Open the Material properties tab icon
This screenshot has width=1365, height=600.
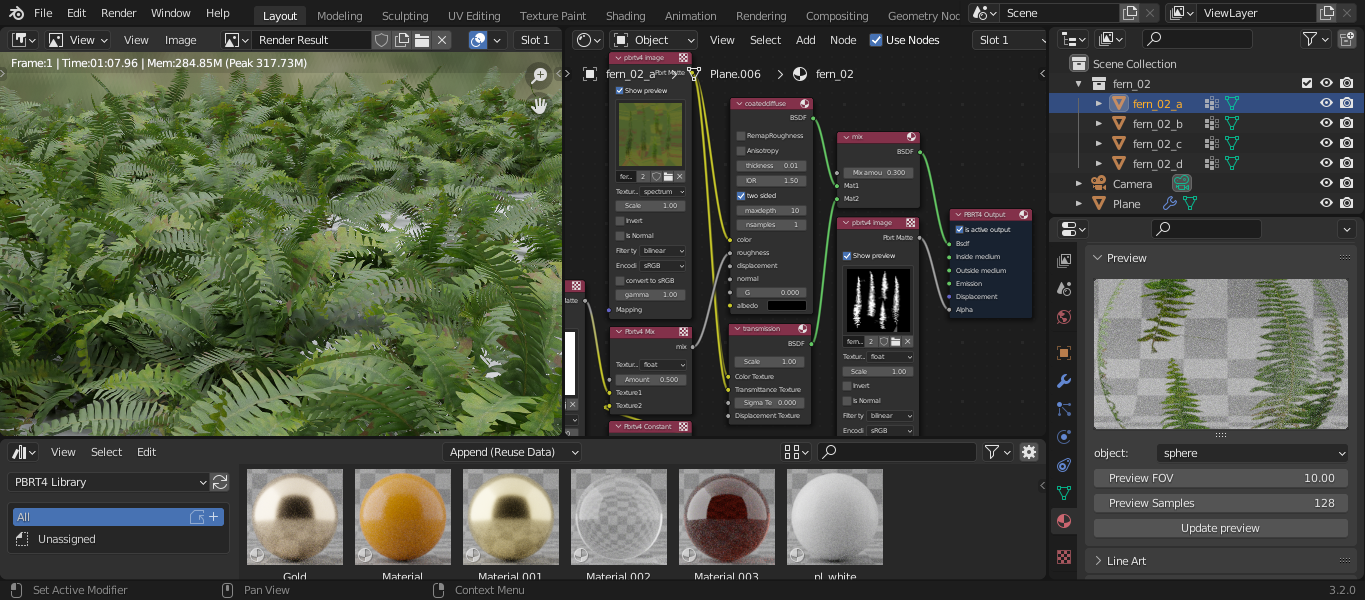[x=1064, y=521]
